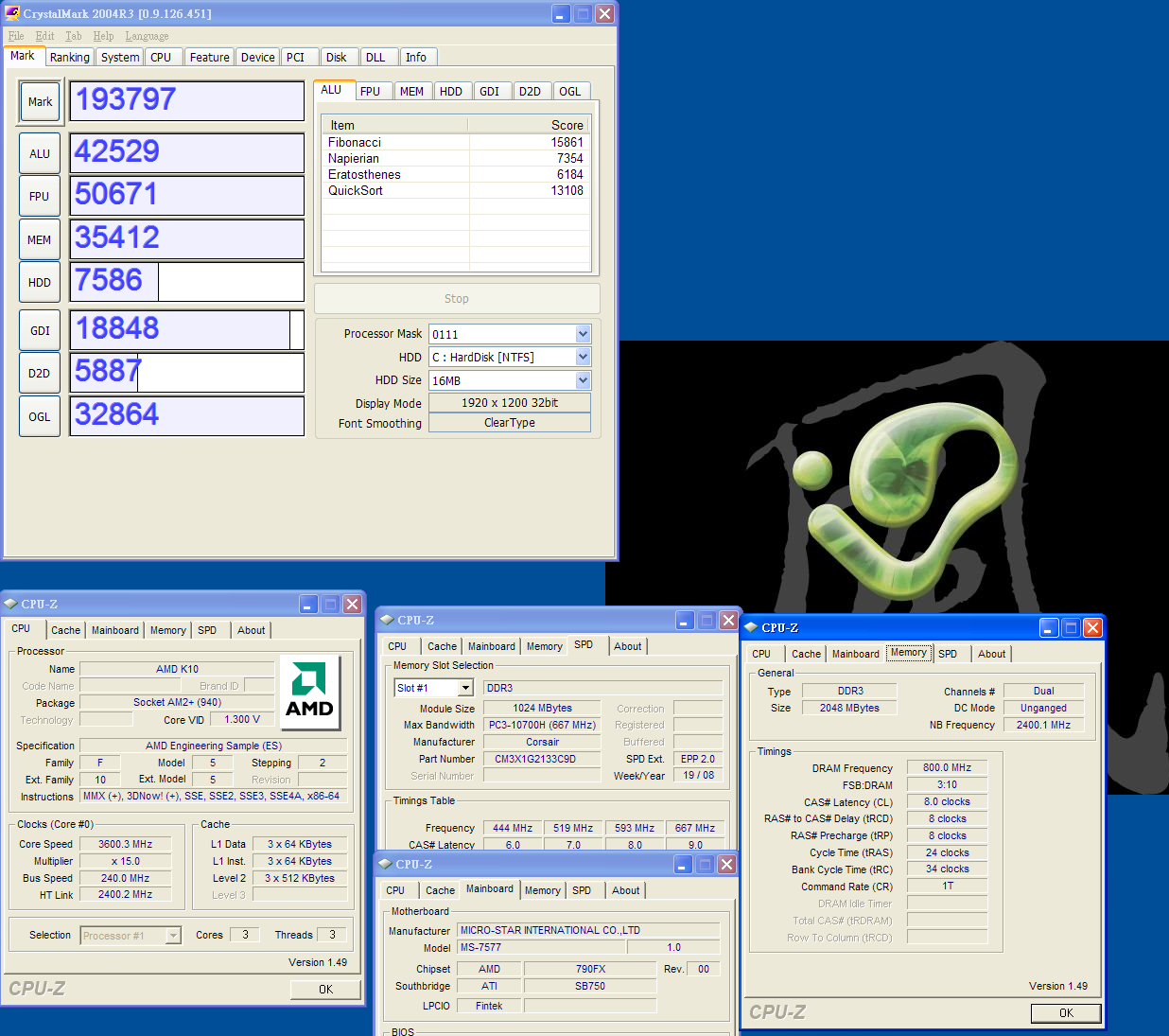
Task: Run the OGL benchmark button
Action: (x=40, y=417)
